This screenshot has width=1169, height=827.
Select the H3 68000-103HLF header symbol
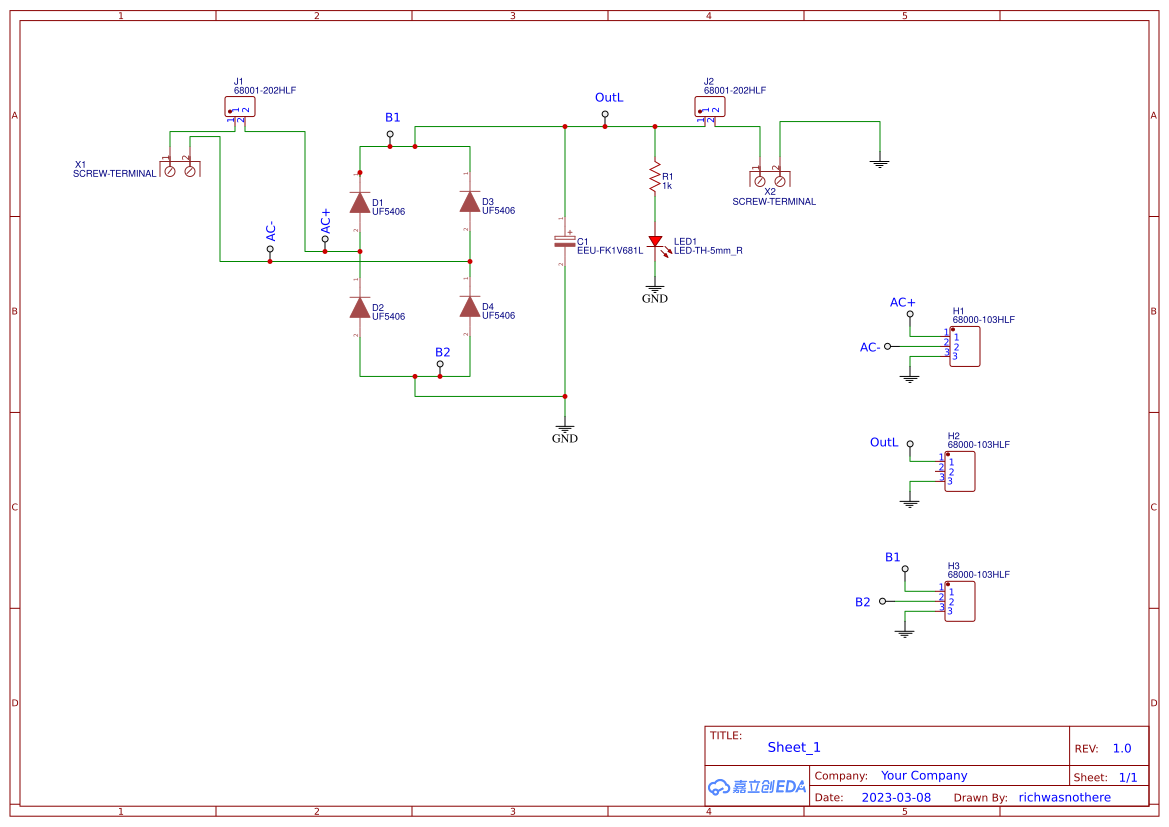pyautogui.click(x=959, y=600)
